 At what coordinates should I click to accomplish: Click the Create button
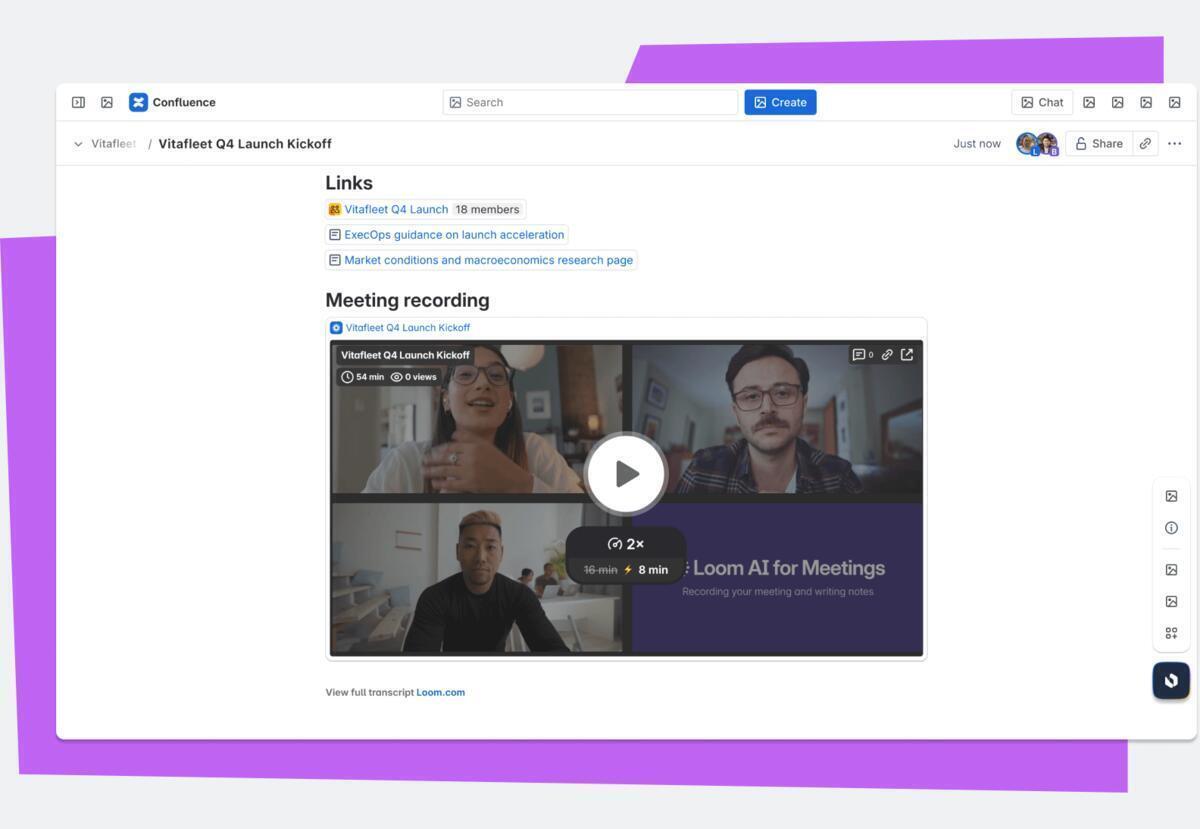coord(780,101)
